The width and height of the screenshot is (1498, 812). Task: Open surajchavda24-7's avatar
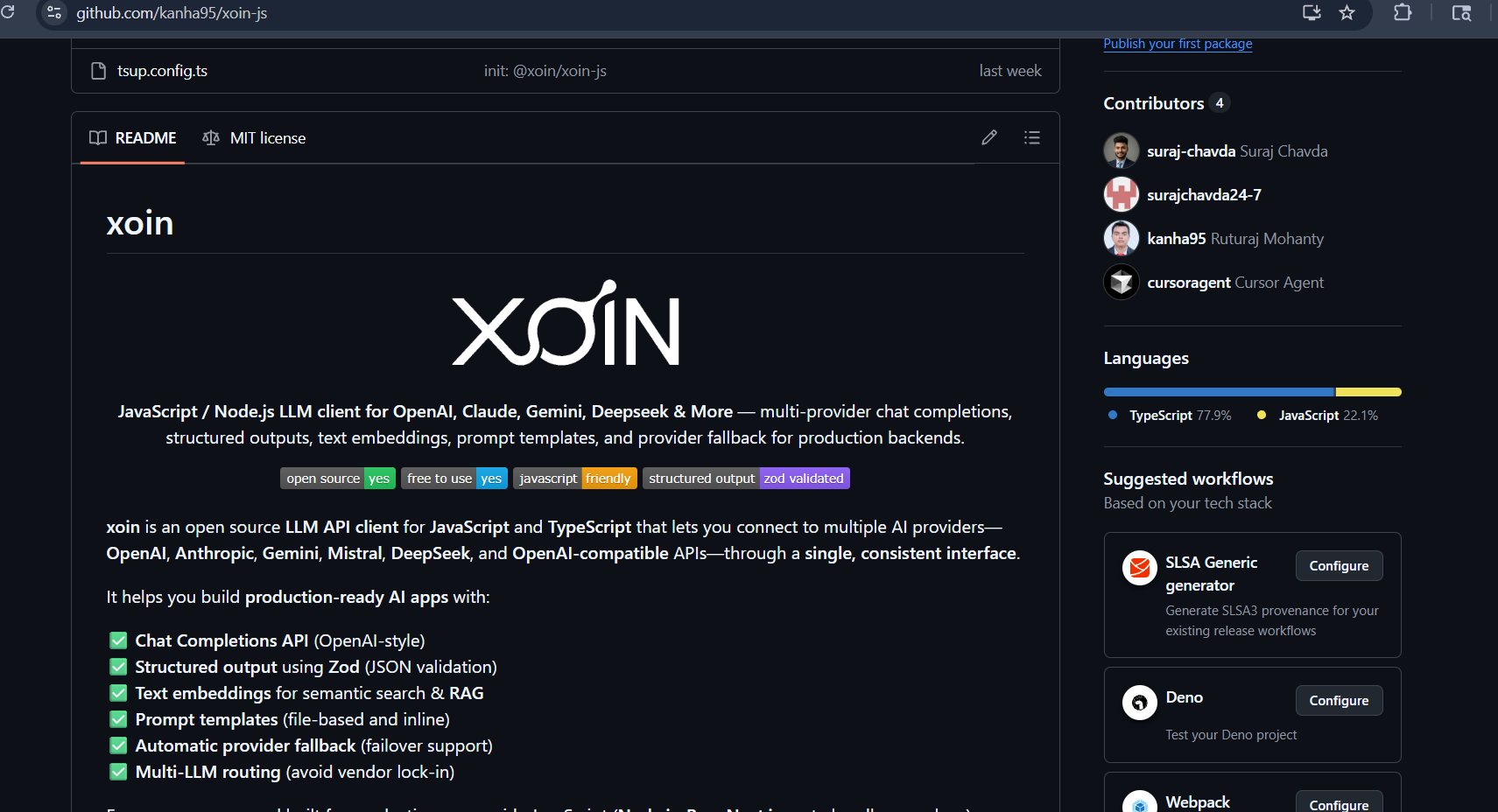point(1122,194)
